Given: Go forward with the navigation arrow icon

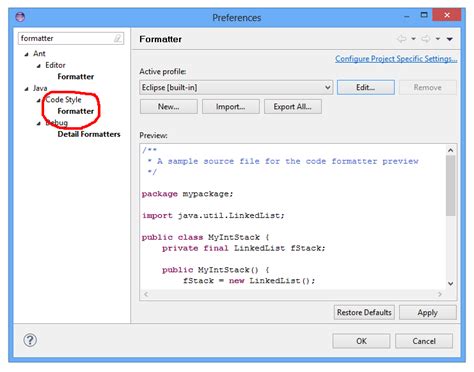Looking at the screenshot, I should coord(426,39).
